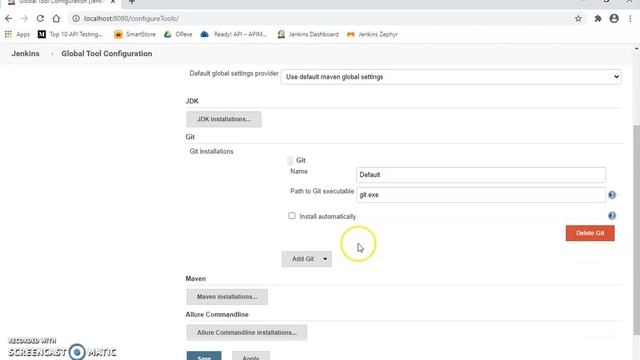640x360 pixels.
Task: Expand JDK installations
Action: 224,119
